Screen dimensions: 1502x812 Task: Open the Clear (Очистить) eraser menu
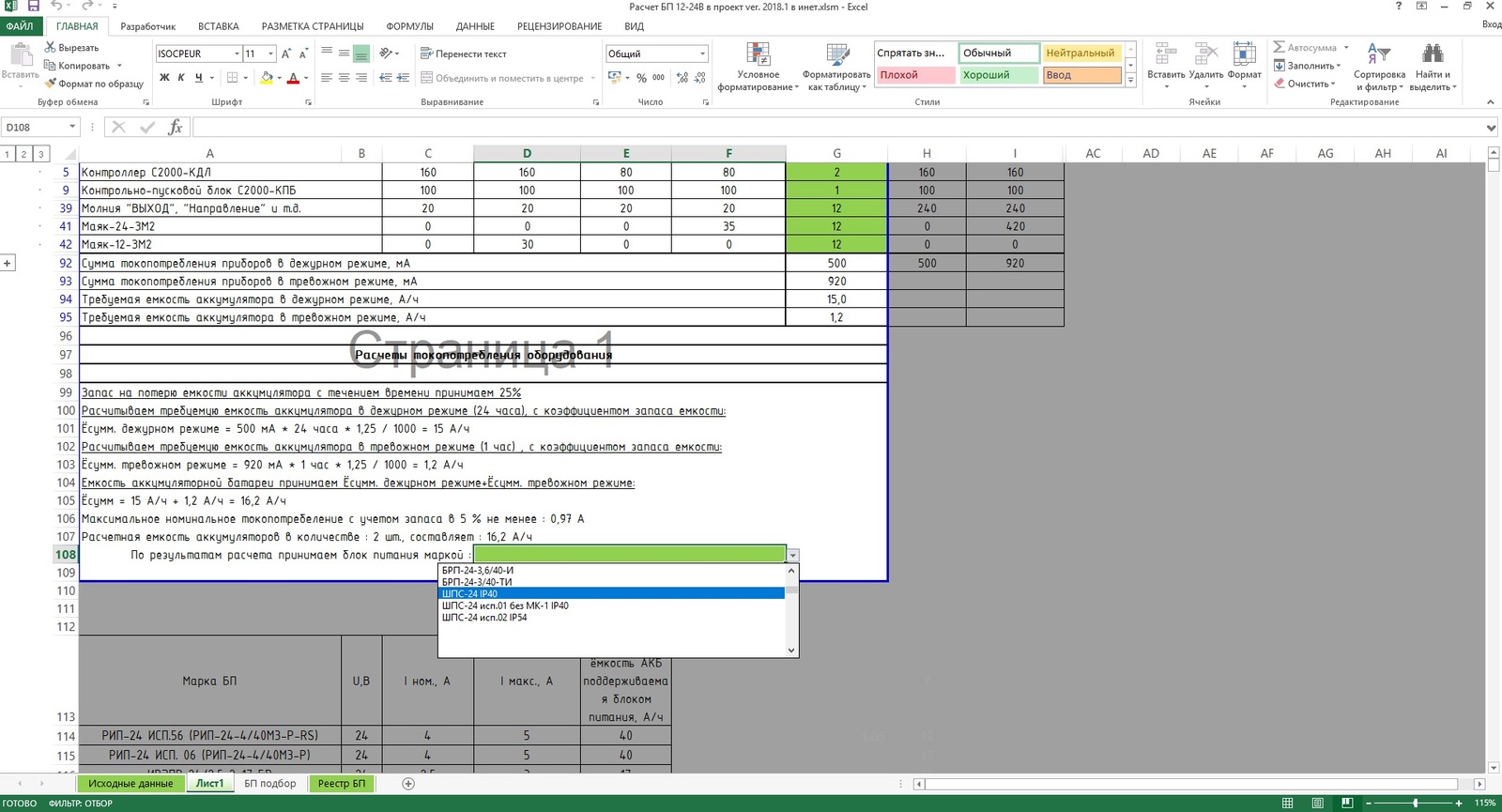[1305, 84]
